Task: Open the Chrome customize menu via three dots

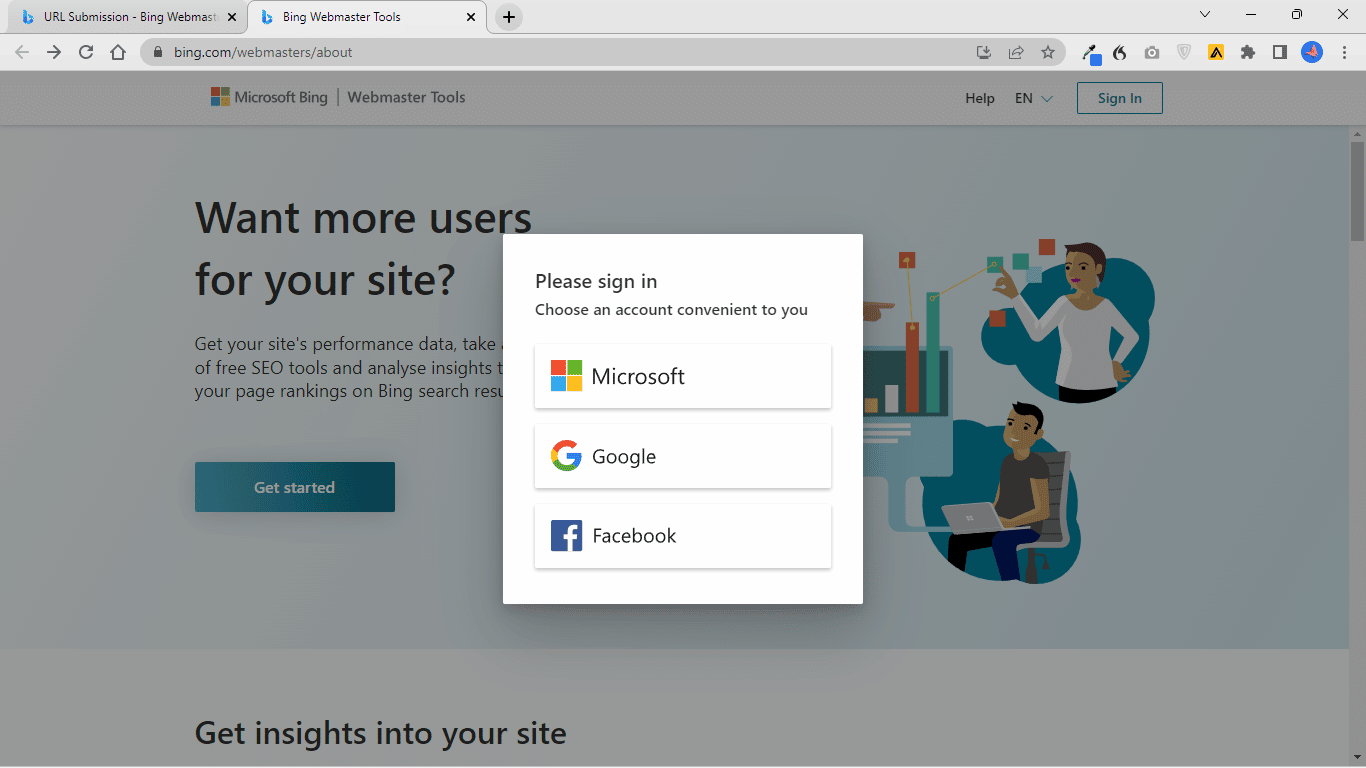Action: click(1344, 52)
